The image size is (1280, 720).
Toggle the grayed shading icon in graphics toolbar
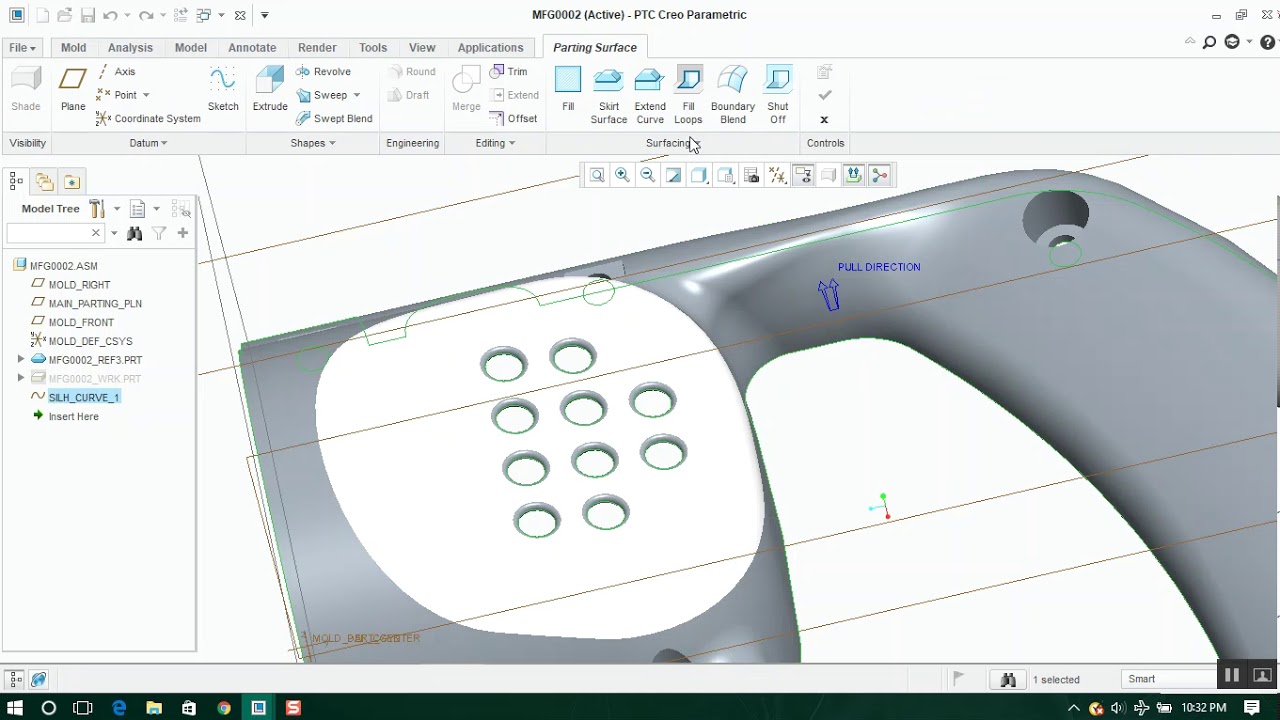[x=828, y=175]
